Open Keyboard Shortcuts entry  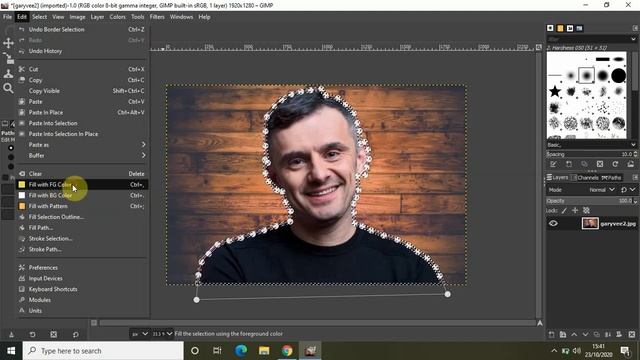(82, 289)
